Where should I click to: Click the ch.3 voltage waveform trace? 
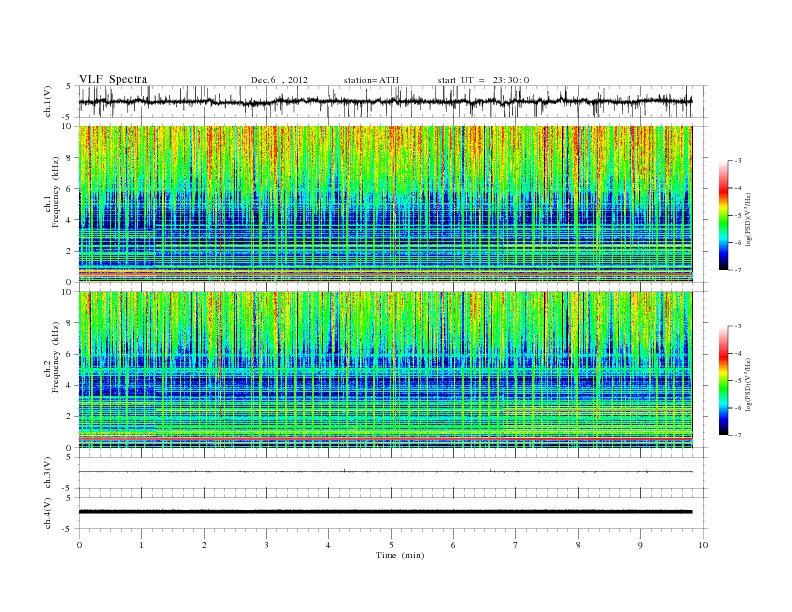[385, 472]
